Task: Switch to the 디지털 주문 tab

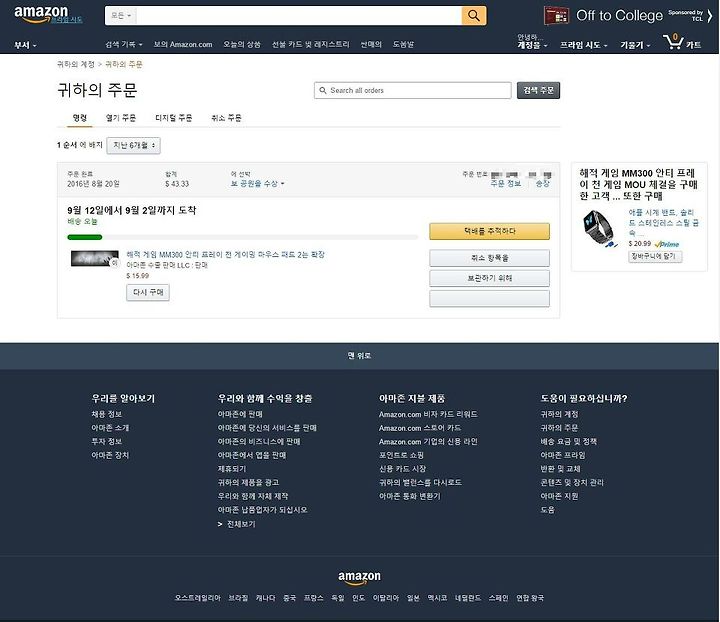Action: coord(174,118)
